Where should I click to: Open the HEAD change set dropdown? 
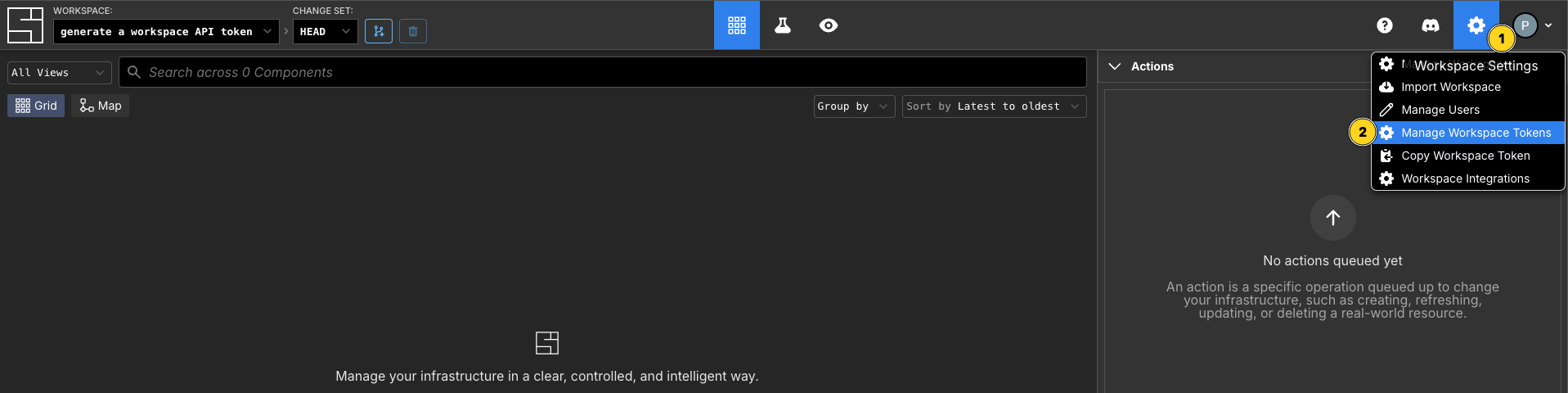pos(325,31)
